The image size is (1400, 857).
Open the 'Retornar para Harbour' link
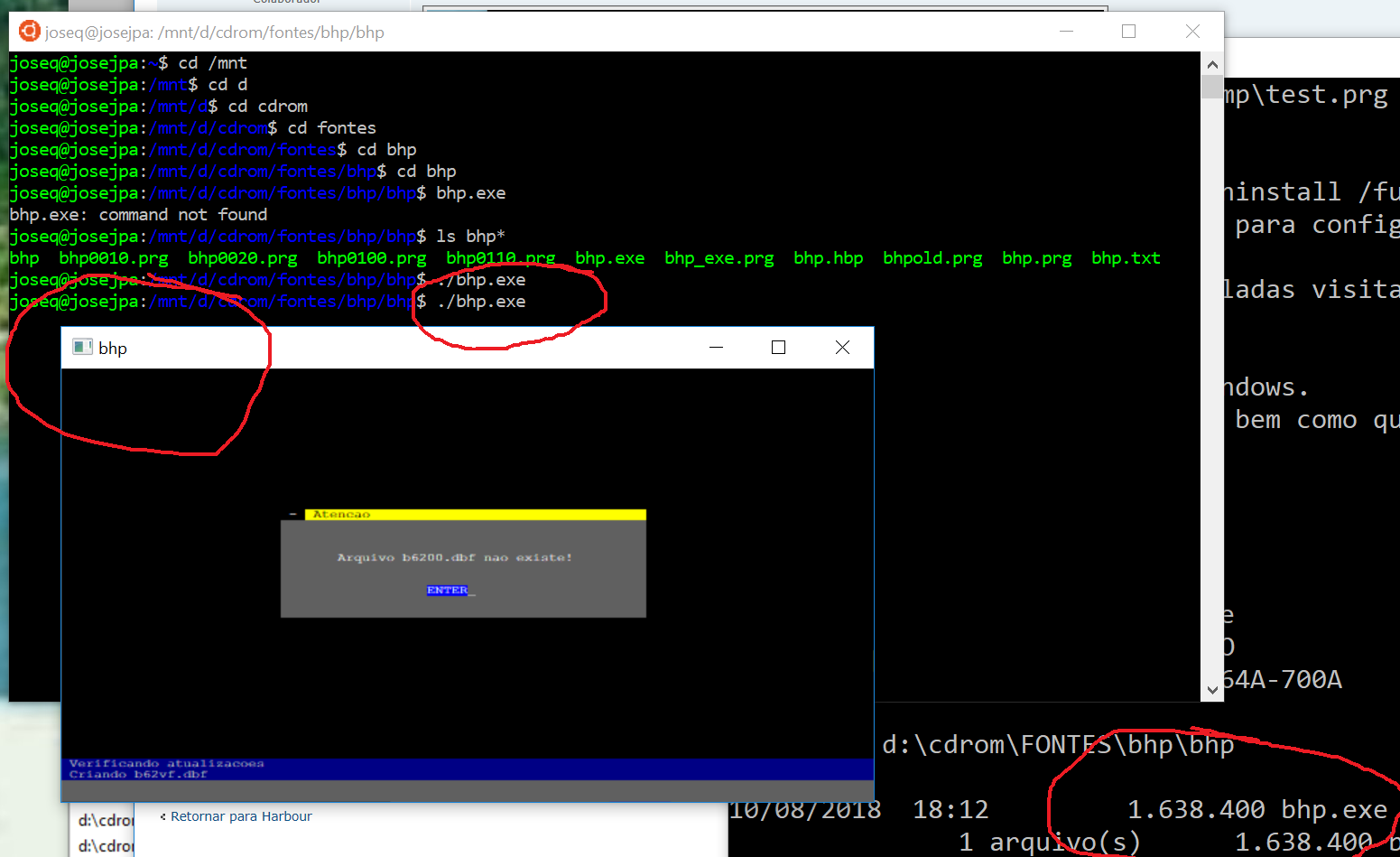point(241,816)
